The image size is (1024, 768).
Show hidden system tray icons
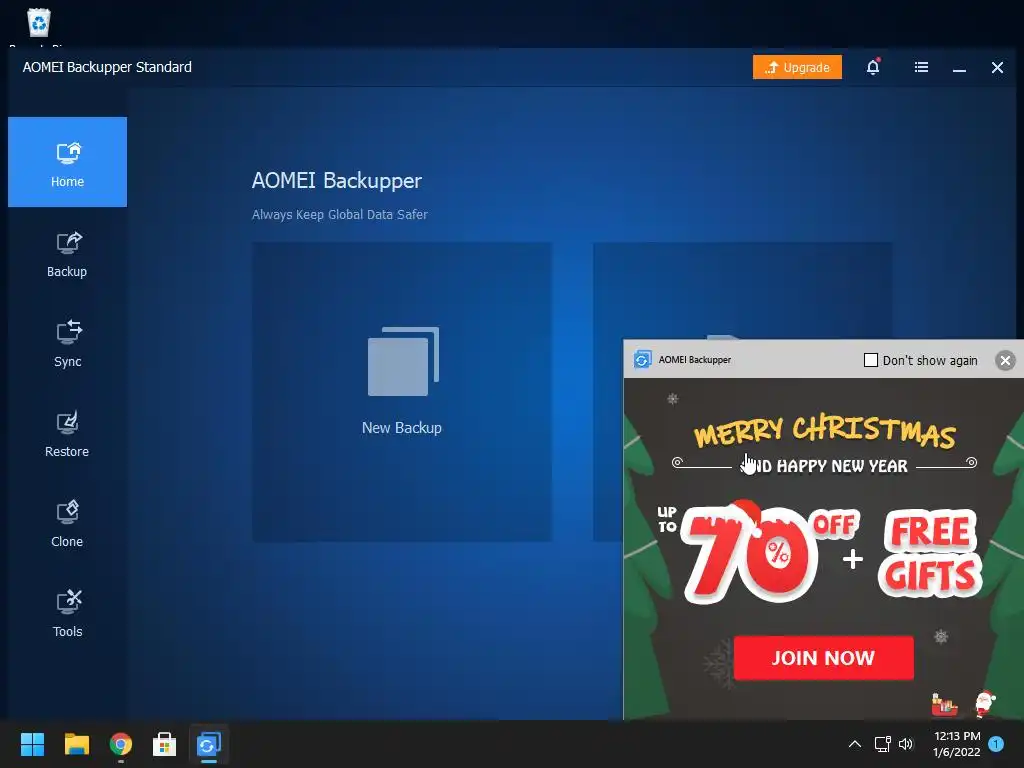[854, 744]
